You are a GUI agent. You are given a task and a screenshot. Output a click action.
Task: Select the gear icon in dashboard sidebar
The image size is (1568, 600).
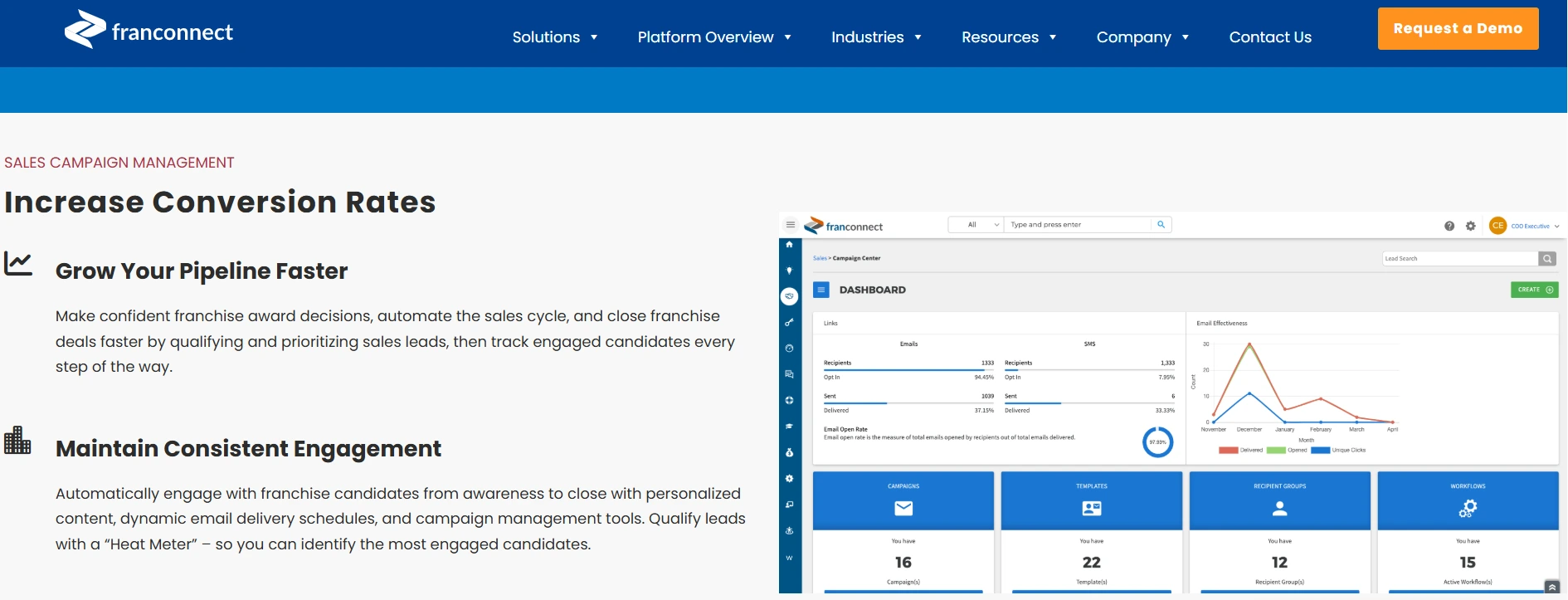[789, 479]
